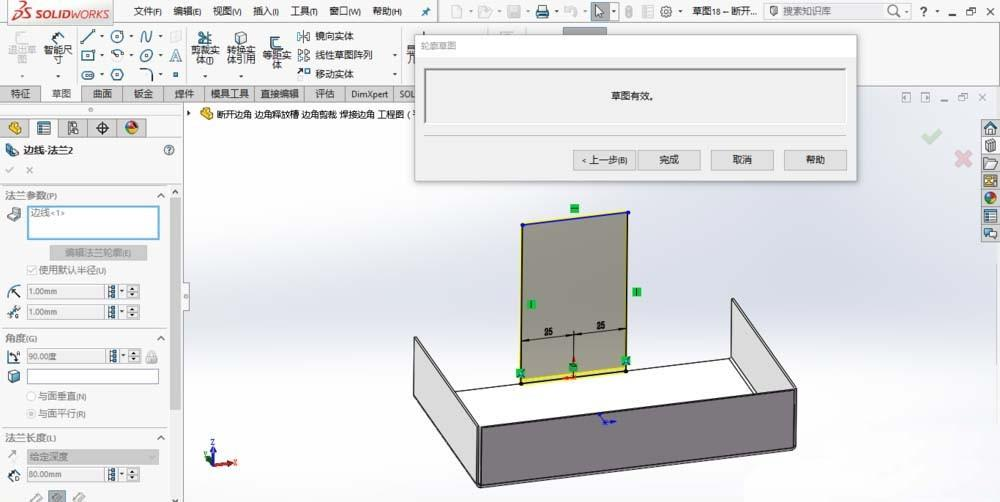The height and width of the screenshot is (502, 1000).
Task: Click the Print icon in top toolbar
Action: point(542,11)
